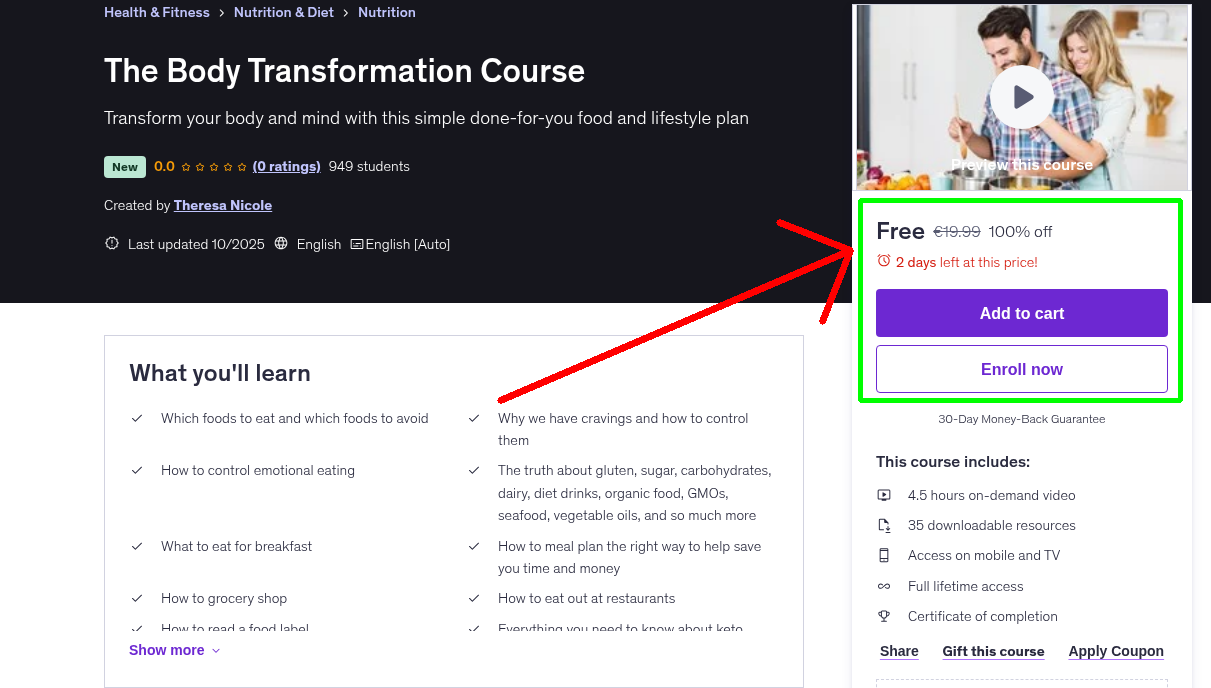This screenshot has width=1211, height=688.
Task: Click the mobile and TV access icon
Action: point(884,555)
